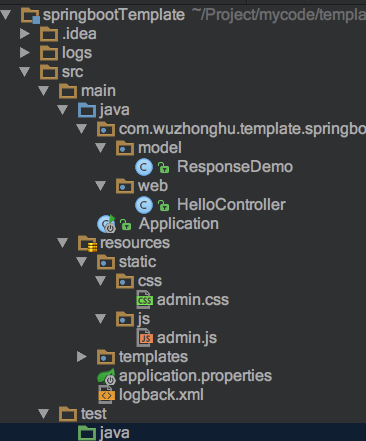
Task: Click the web package icon
Action: tap(125, 186)
